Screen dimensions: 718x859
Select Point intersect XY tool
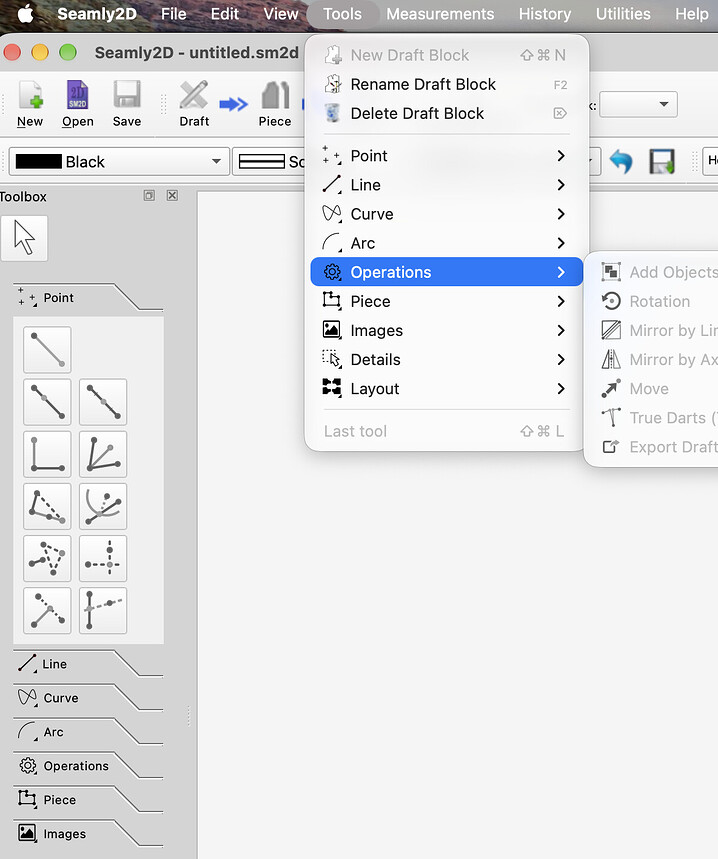coord(103,558)
